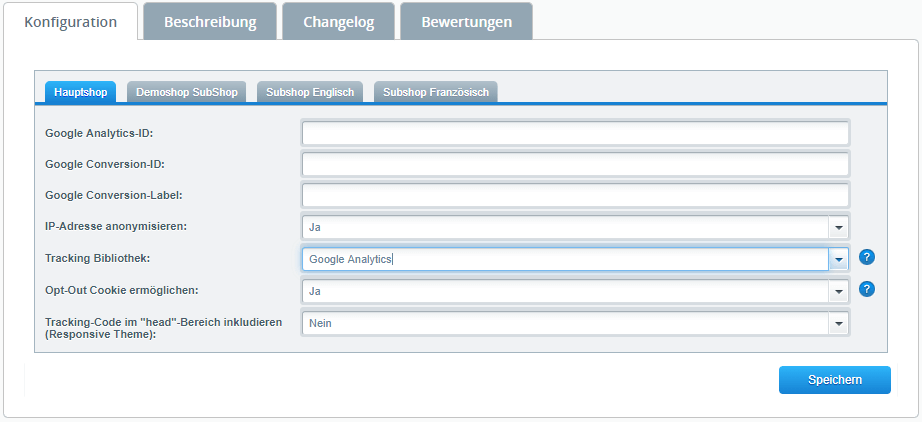Save settings with the Speichern button
The width and height of the screenshot is (922, 422).
pos(834,380)
